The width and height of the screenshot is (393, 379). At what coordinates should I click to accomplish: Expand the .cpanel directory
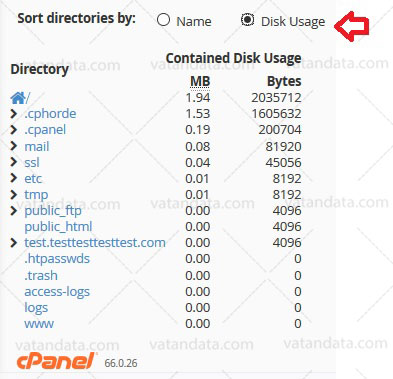click(x=13, y=130)
